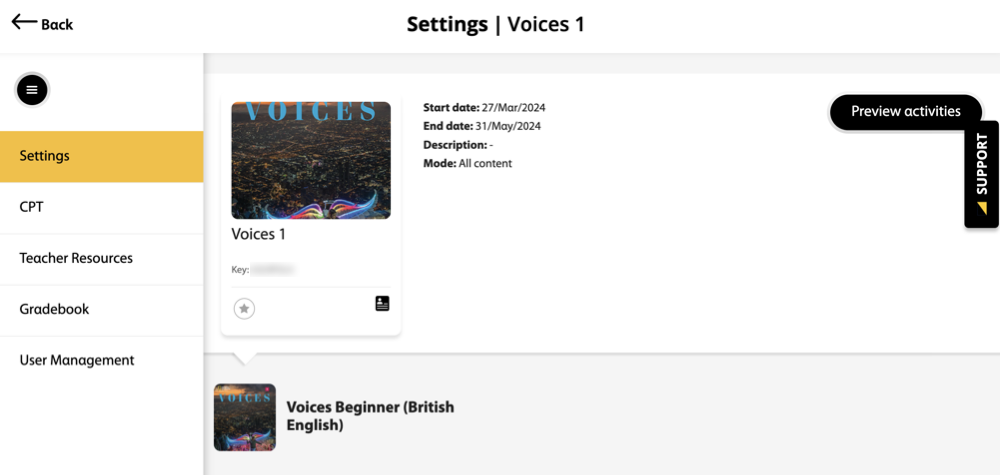
Task: Go back using the Back arrow
Action: pos(42,24)
